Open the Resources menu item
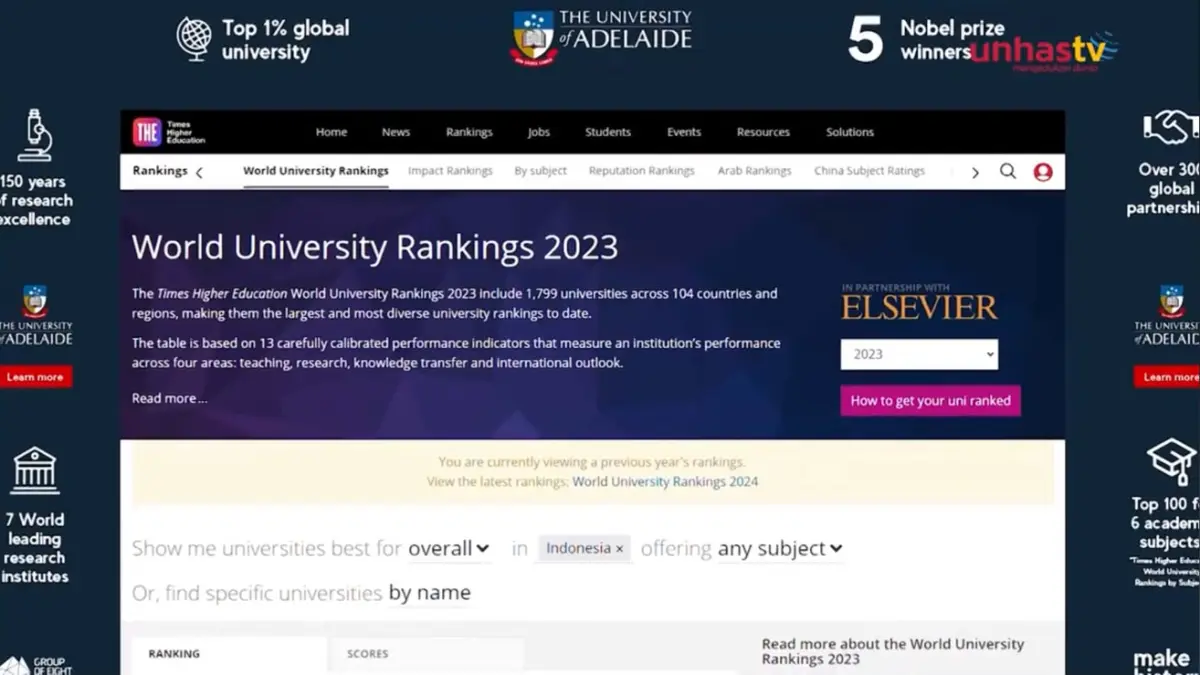1200x675 pixels. 763,132
